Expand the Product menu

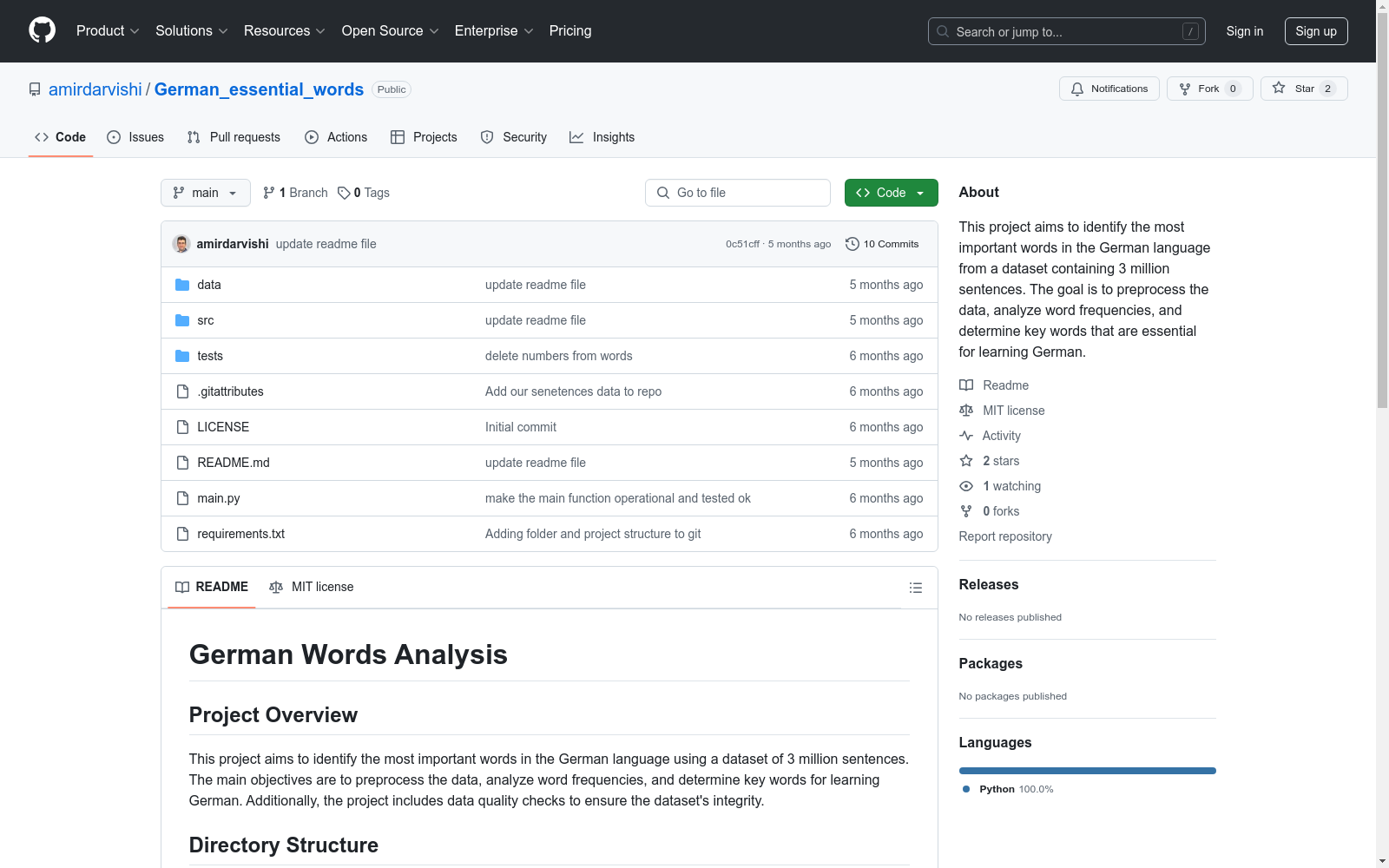coord(108,30)
